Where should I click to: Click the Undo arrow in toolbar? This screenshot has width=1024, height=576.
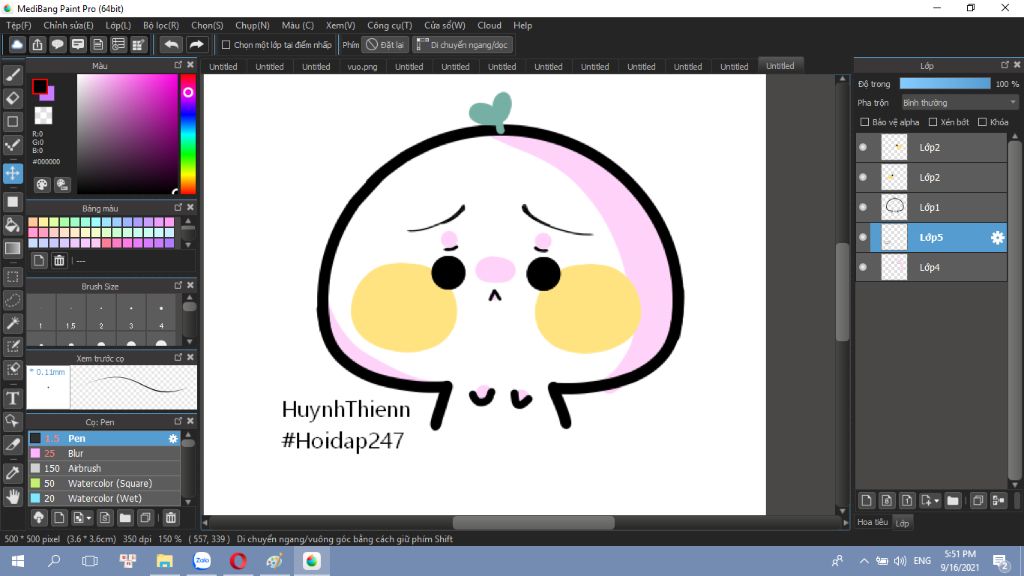click(171, 44)
